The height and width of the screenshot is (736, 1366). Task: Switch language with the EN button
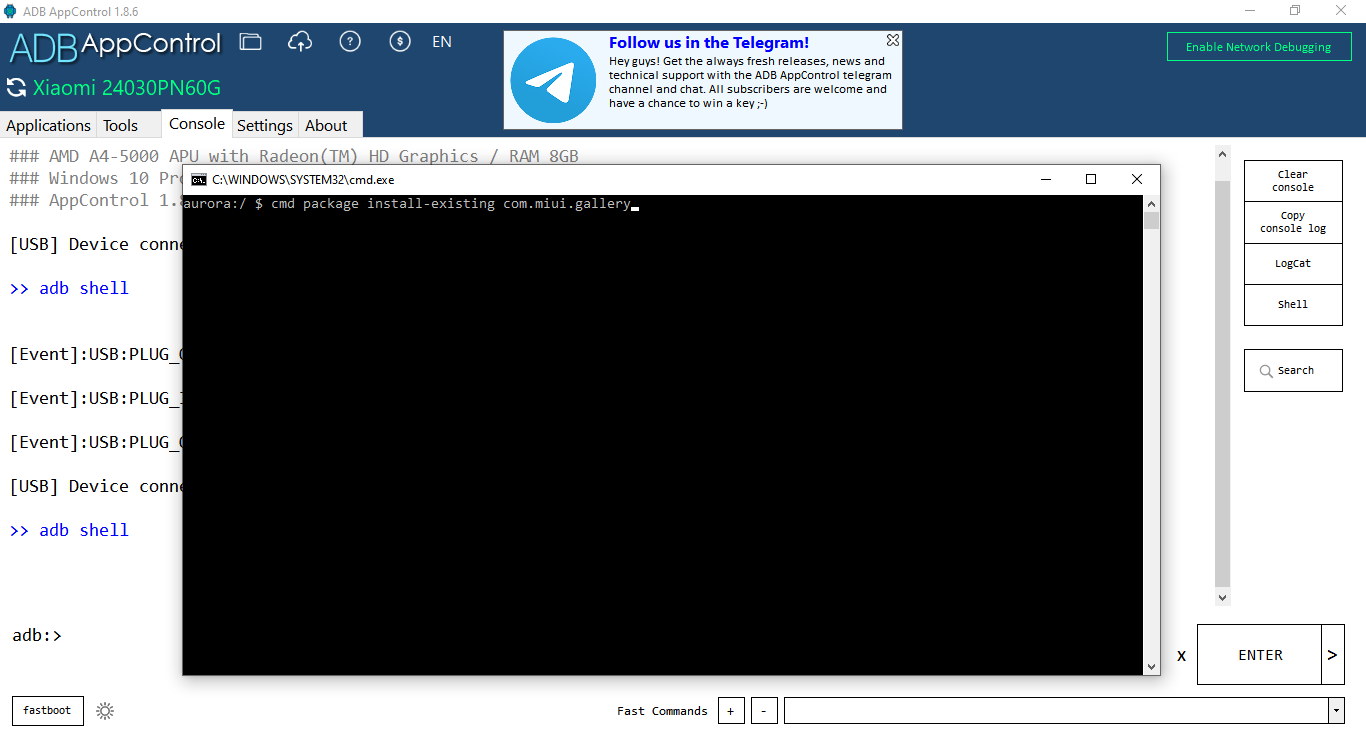pyautogui.click(x=442, y=42)
